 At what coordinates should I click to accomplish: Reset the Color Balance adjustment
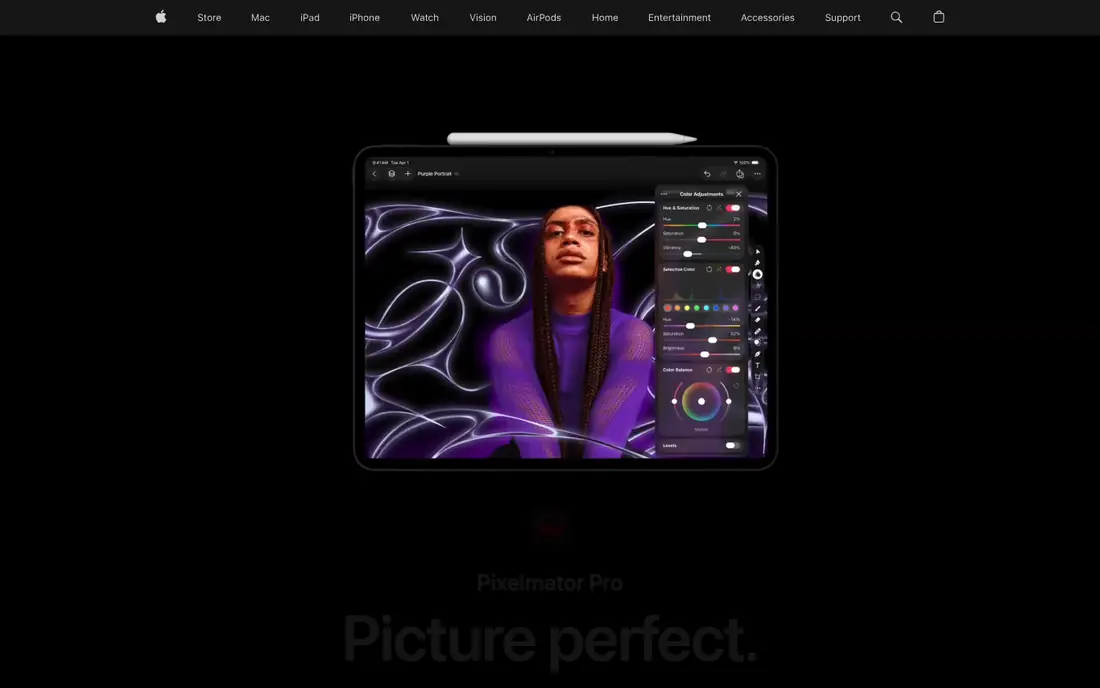click(x=709, y=370)
